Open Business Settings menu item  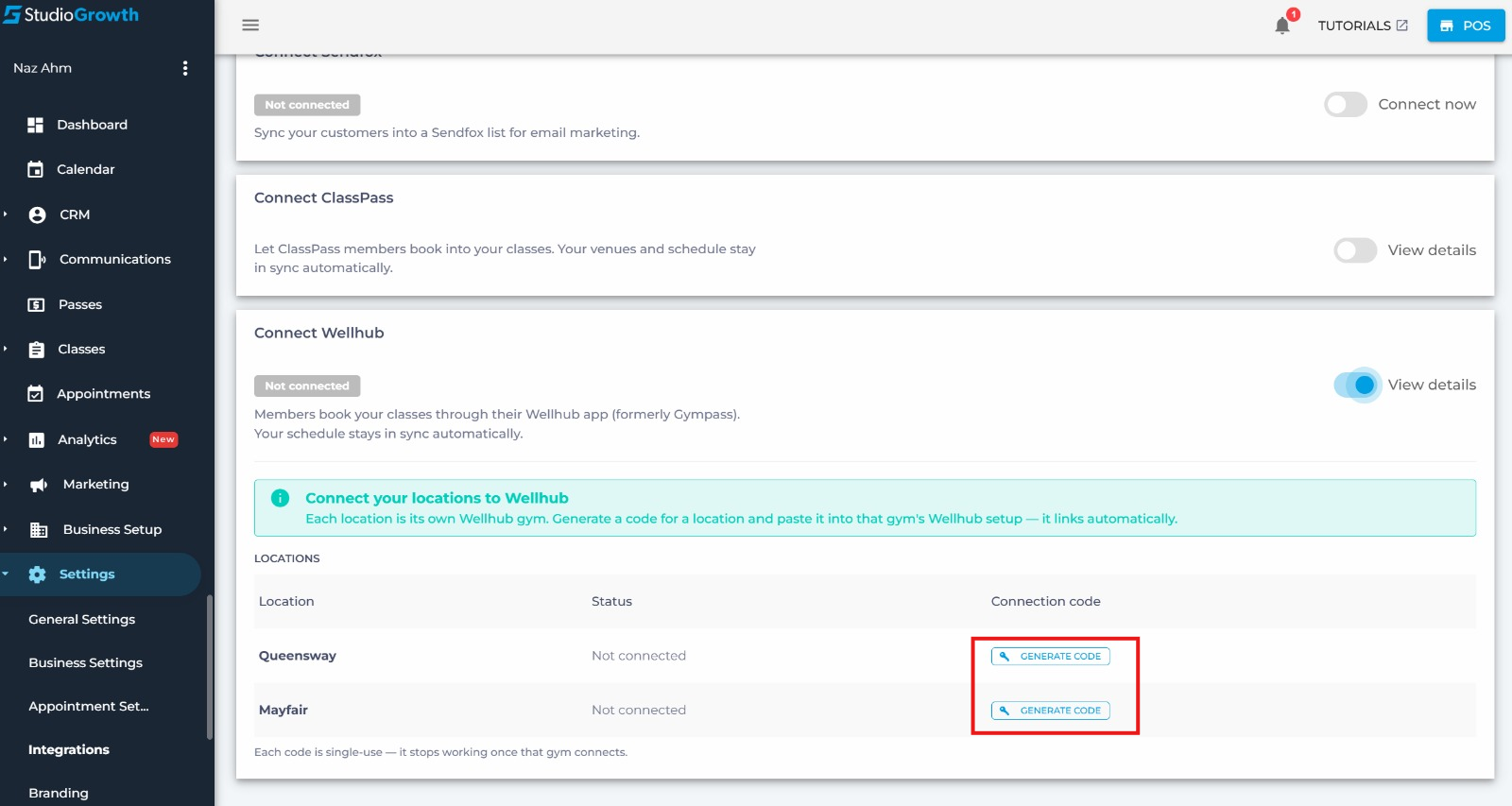86,662
